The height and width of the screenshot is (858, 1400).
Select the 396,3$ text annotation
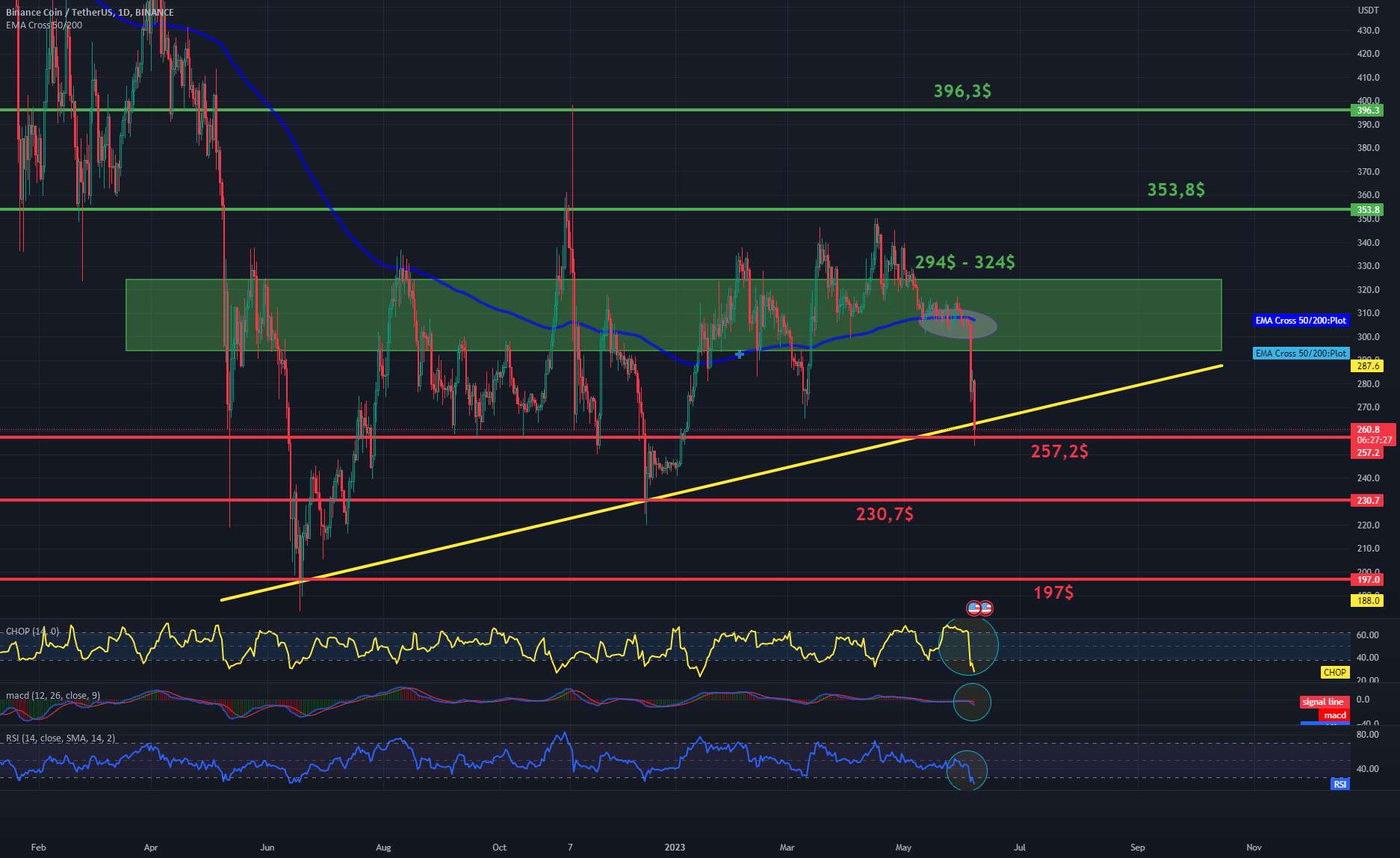point(962,91)
